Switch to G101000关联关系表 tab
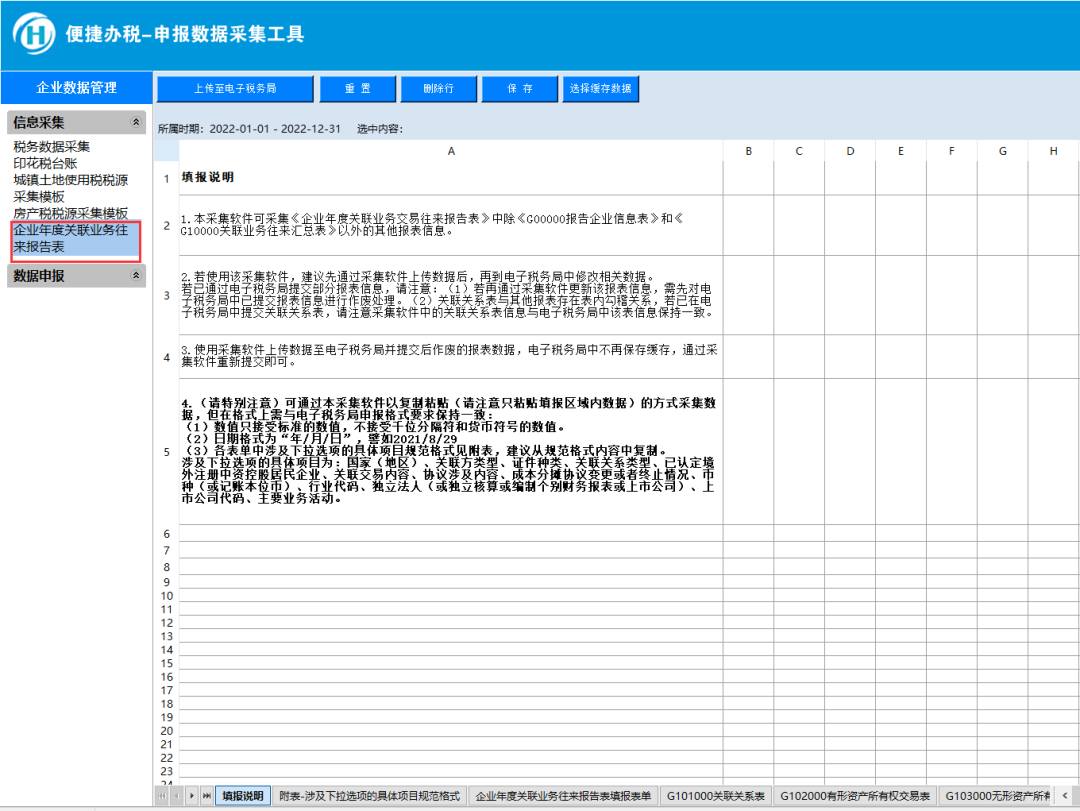This screenshot has width=1080, height=811. (716, 796)
